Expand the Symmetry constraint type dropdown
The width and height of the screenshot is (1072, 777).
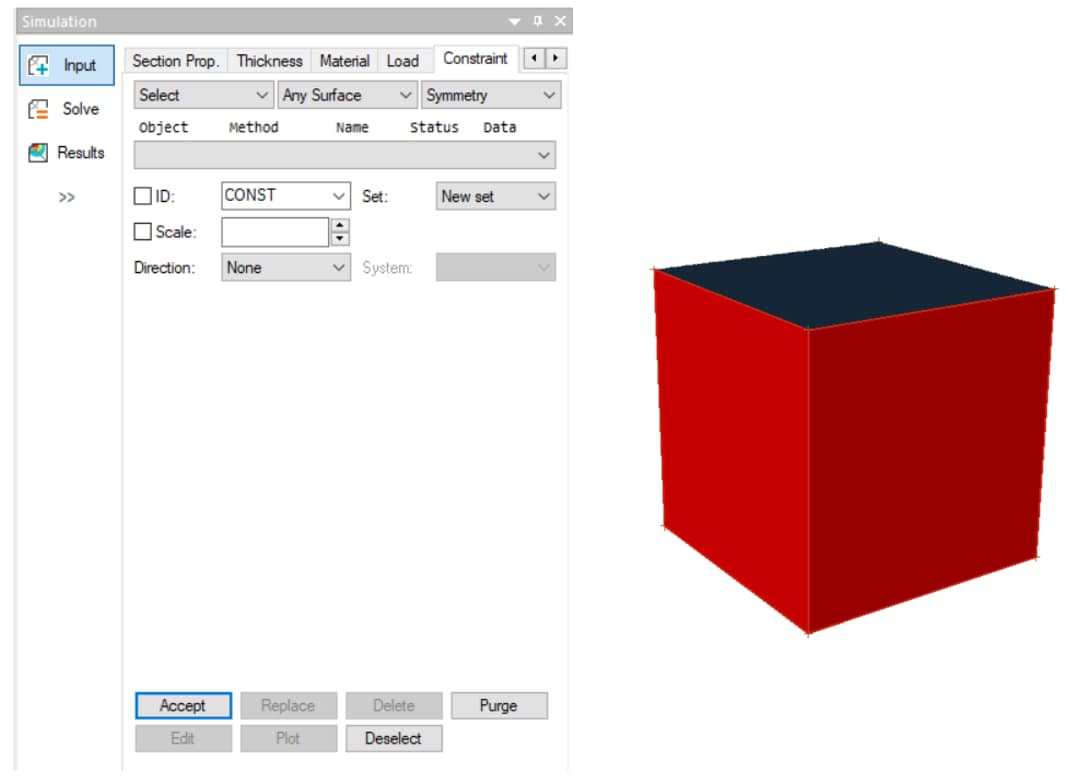[x=490, y=95]
